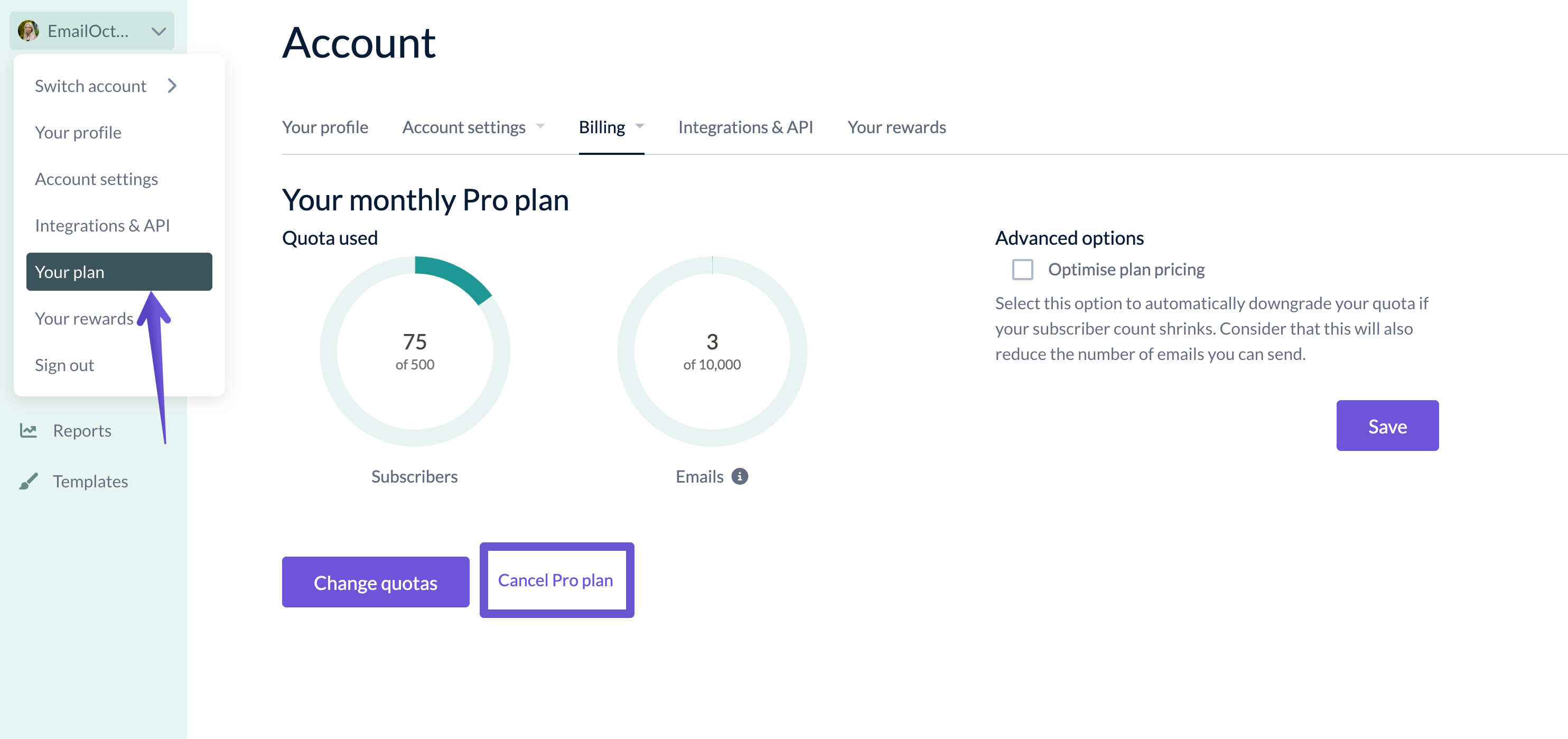Select Your plan in the account menu

click(119, 272)
